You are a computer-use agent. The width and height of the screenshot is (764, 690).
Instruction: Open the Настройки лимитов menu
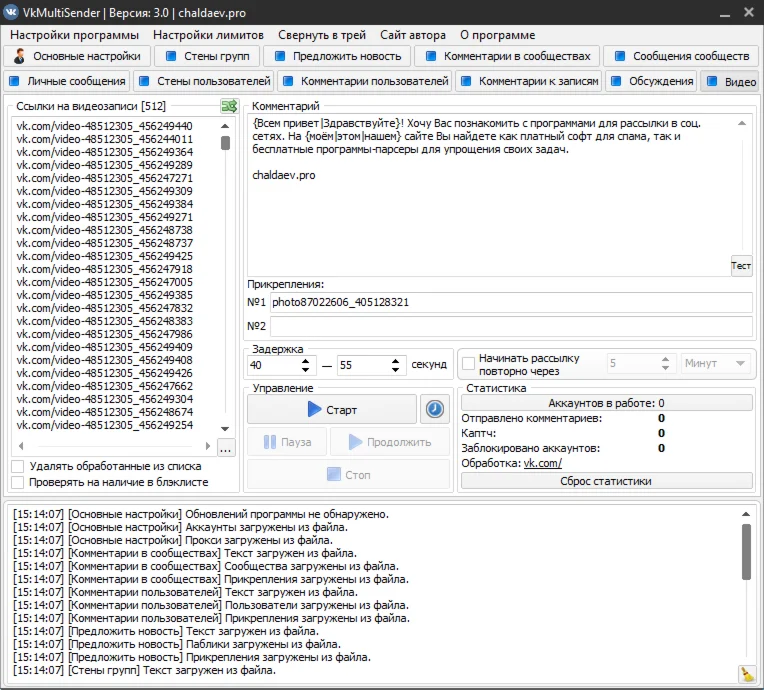(x=208, y=35)
